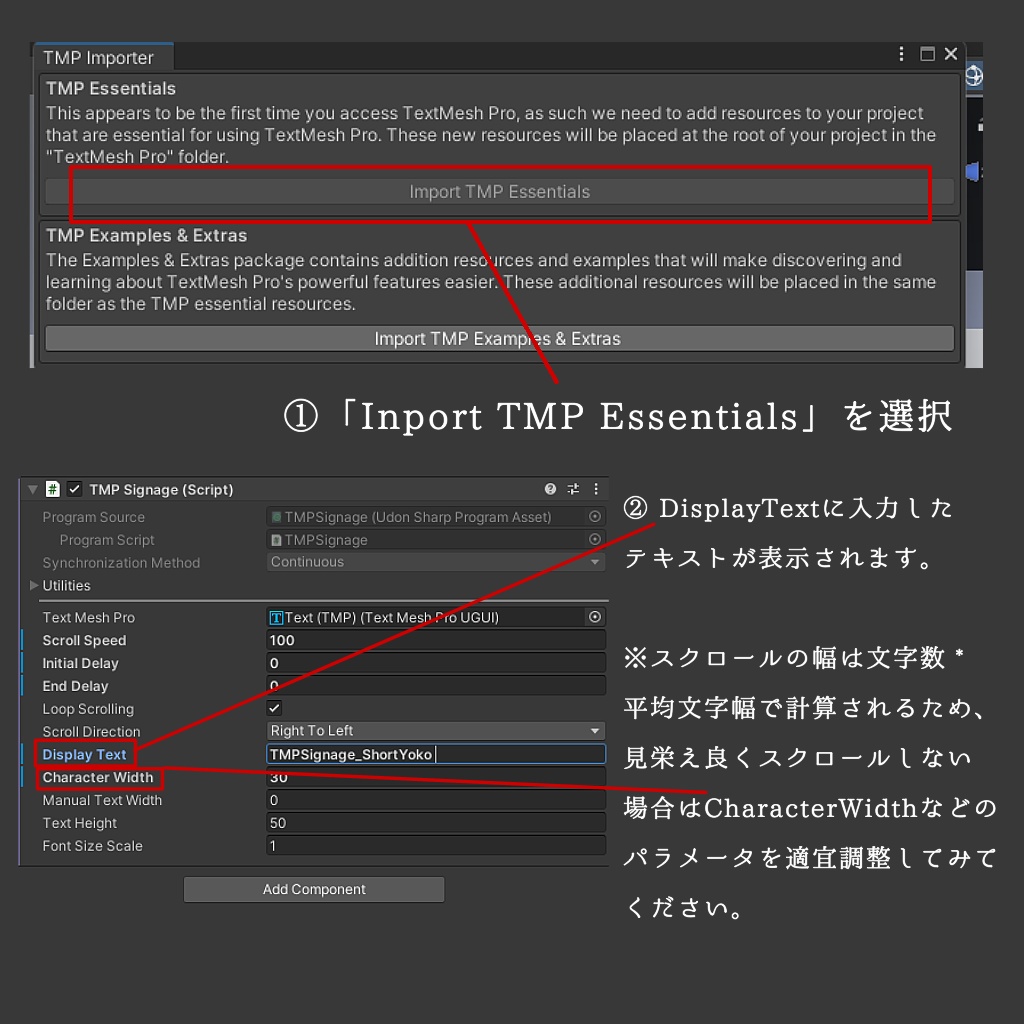Open the help icon on TMP Signage script
Screen dimensions: 1024x1024
coord(548,489)
